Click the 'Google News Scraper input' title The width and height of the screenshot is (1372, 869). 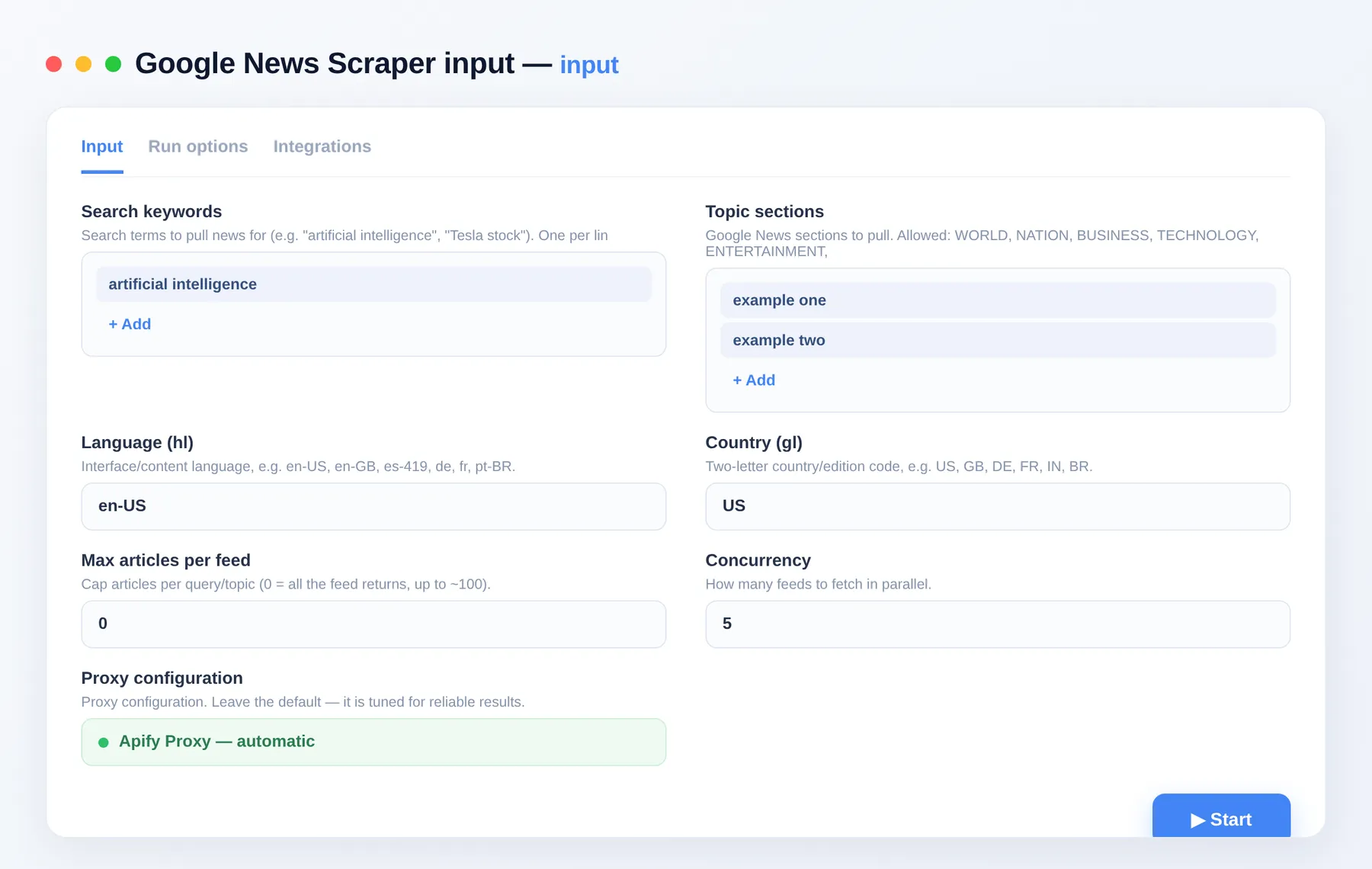click(x=325, y=63)
